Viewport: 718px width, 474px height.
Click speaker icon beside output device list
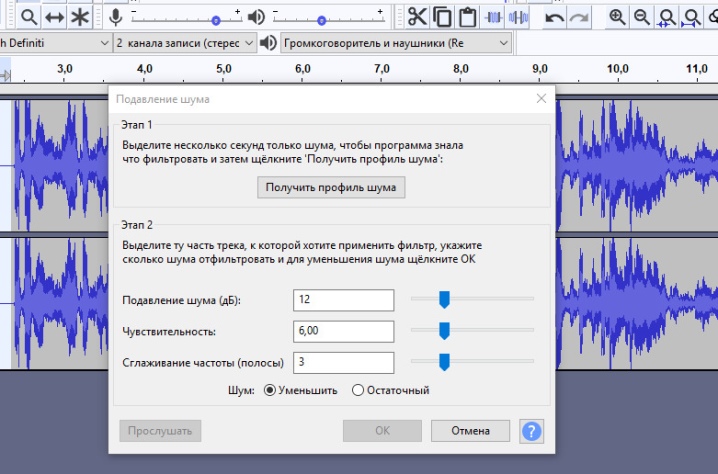coord(268,43)
